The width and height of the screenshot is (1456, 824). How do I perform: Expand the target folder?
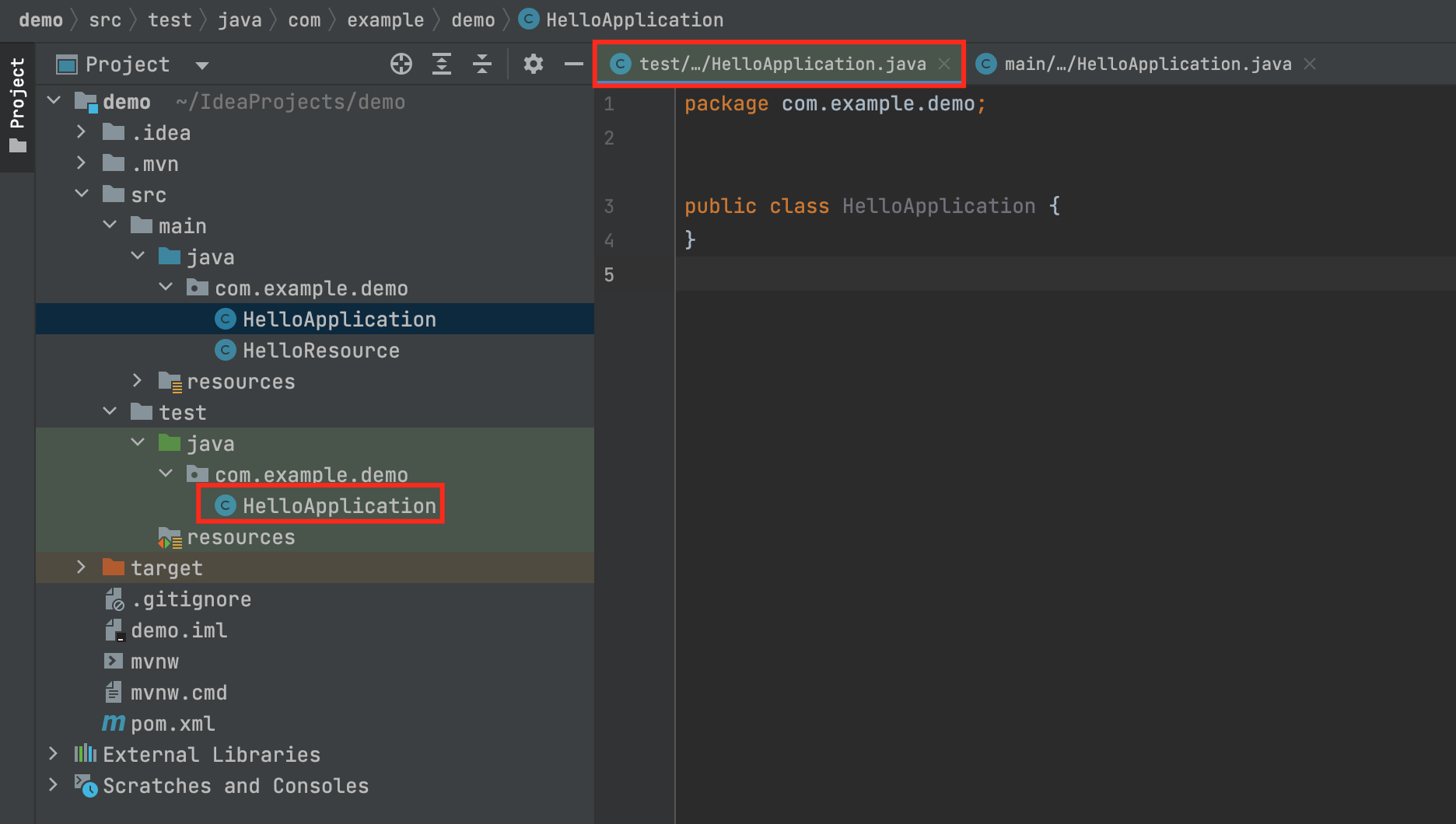(x=82, y=567)
